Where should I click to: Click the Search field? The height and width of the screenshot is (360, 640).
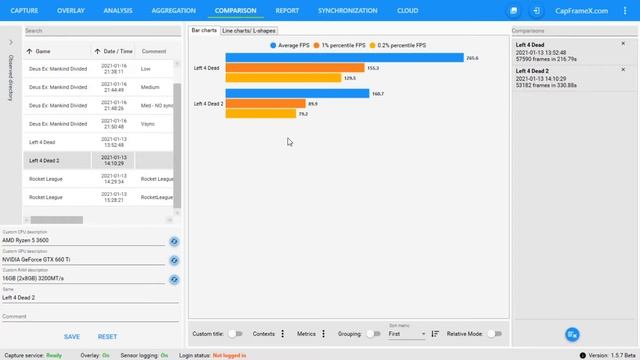(x=102, y=31)
